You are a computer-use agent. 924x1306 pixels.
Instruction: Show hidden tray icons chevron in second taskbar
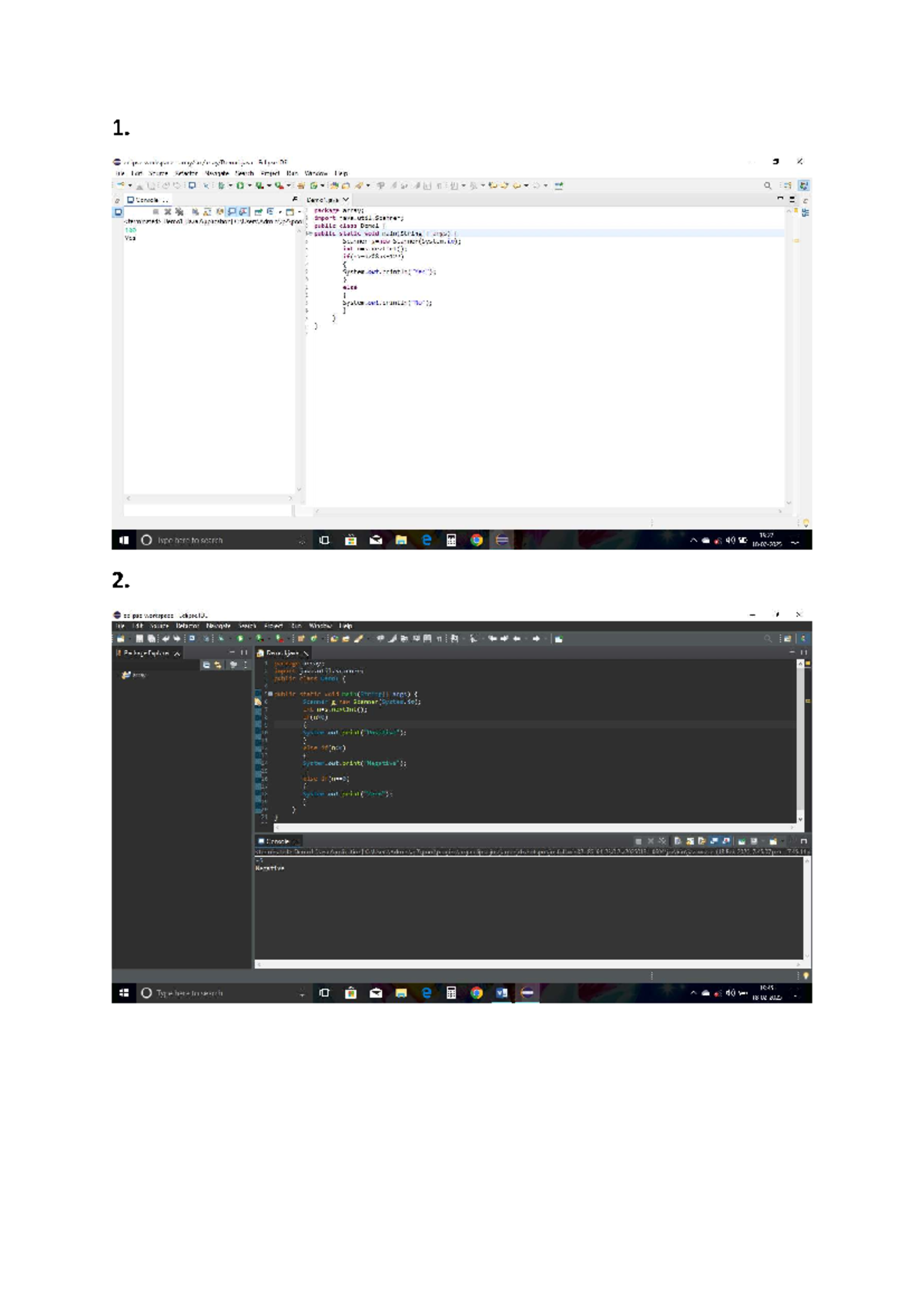693,993
